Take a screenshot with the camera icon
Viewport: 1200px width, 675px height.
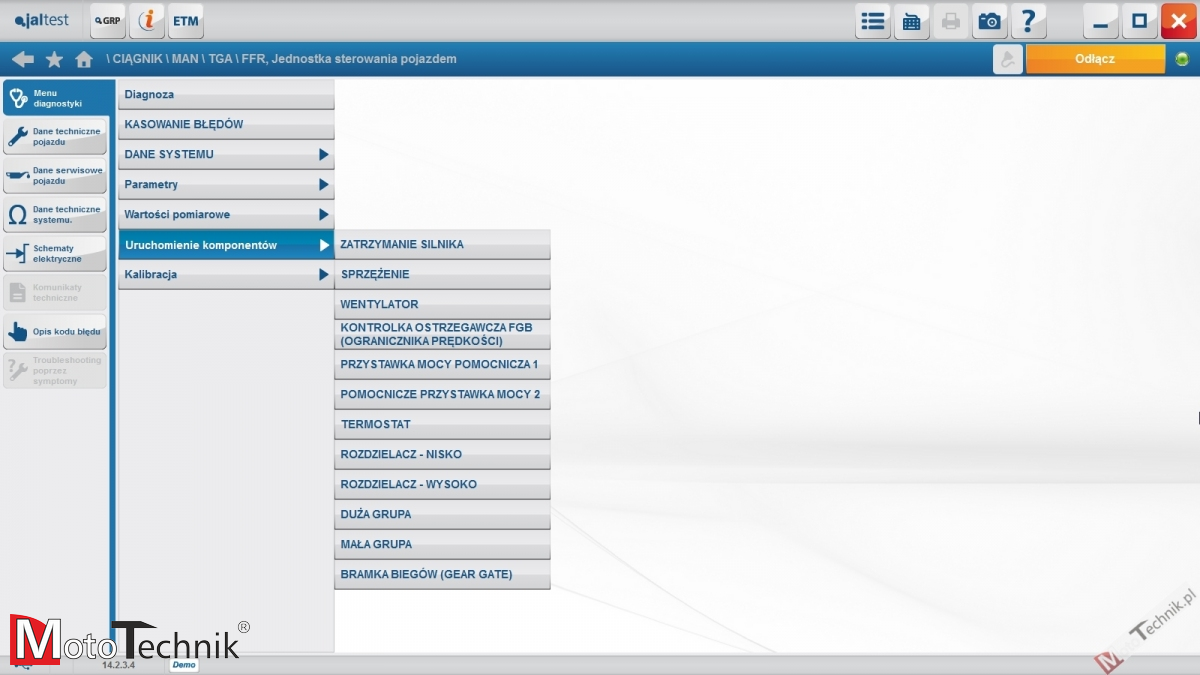(x=989, y=21)
